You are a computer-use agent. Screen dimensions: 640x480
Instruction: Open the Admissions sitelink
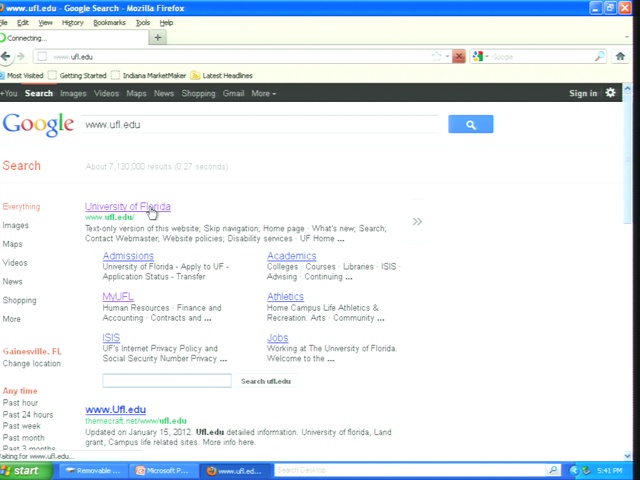pyautogui.click(x=128, y=256)
